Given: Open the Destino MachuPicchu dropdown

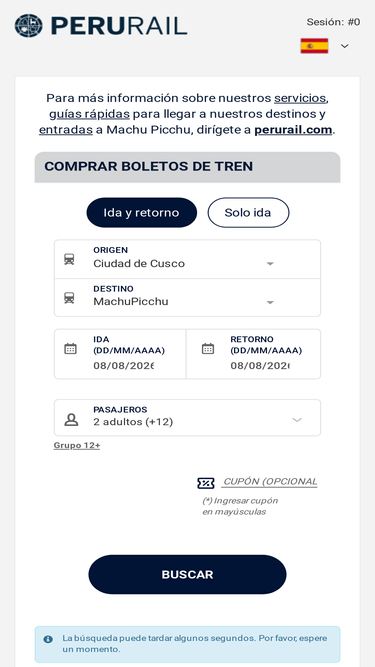Looking at the screenshot, I should 188,298.
